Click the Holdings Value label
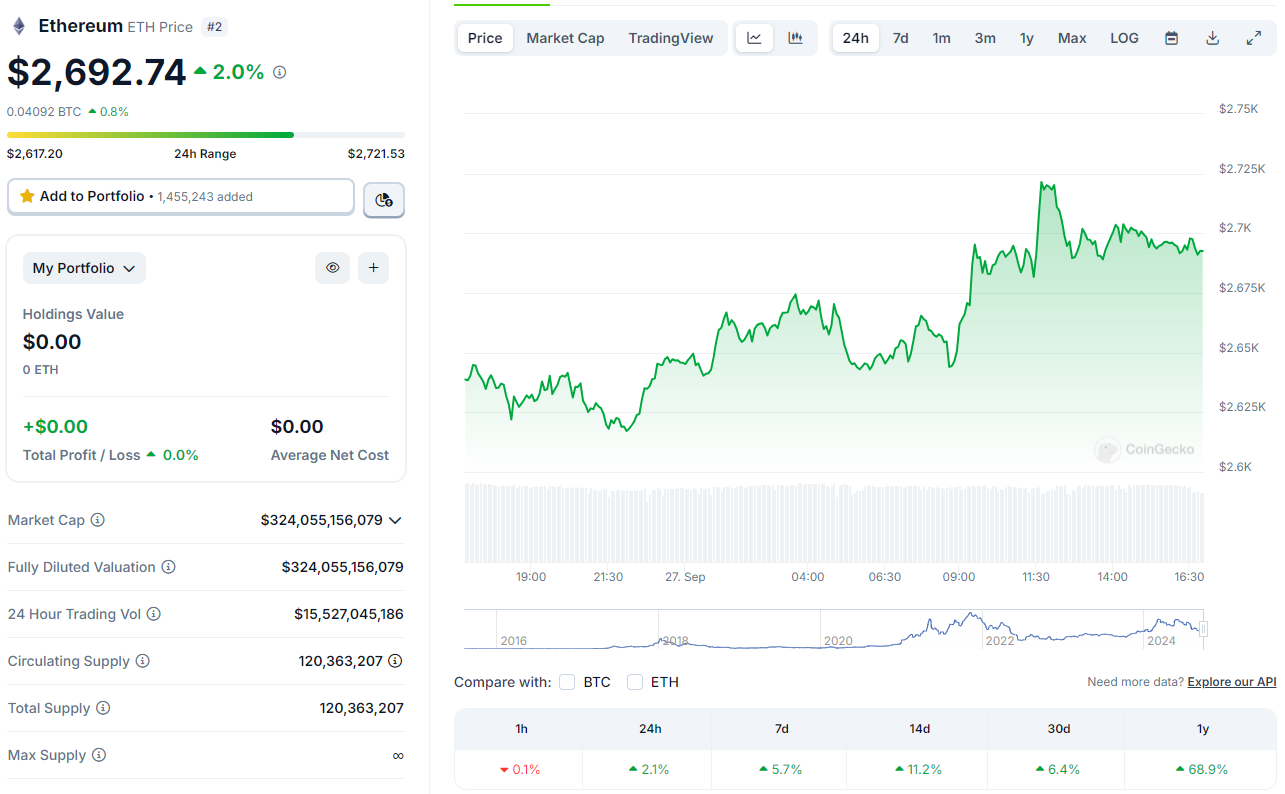 click(74, 314)
